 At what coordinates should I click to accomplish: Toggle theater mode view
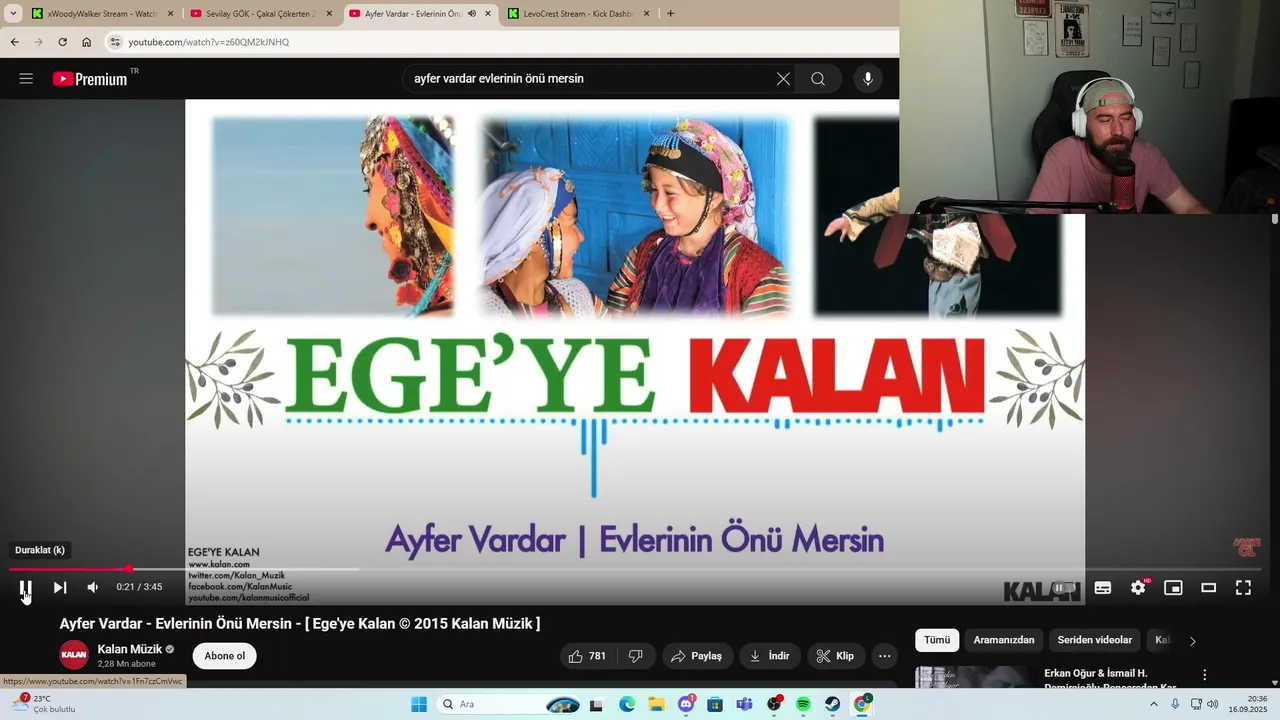(1208, 588)
